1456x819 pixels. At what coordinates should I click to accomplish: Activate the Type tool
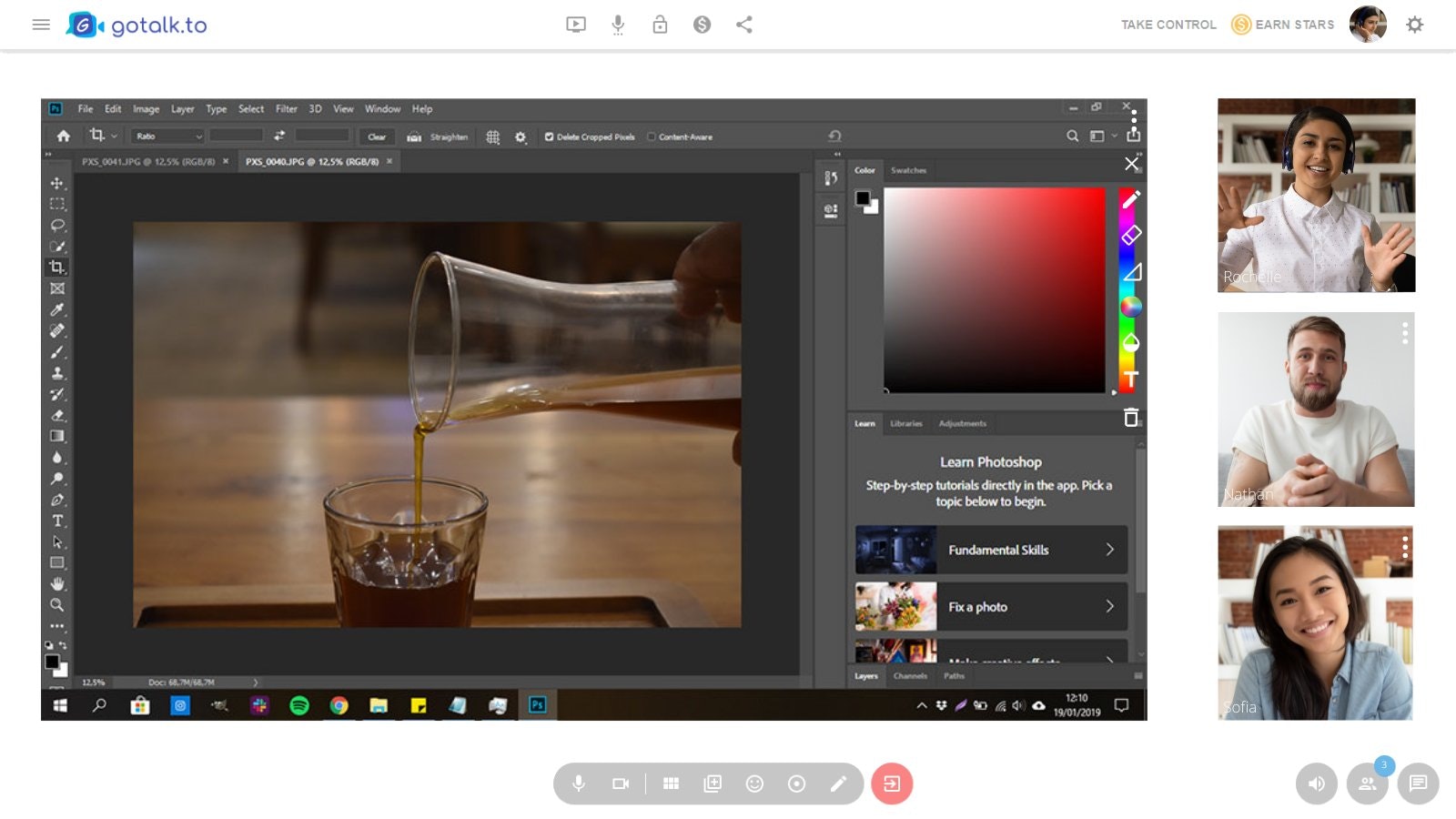coord(58,521)
